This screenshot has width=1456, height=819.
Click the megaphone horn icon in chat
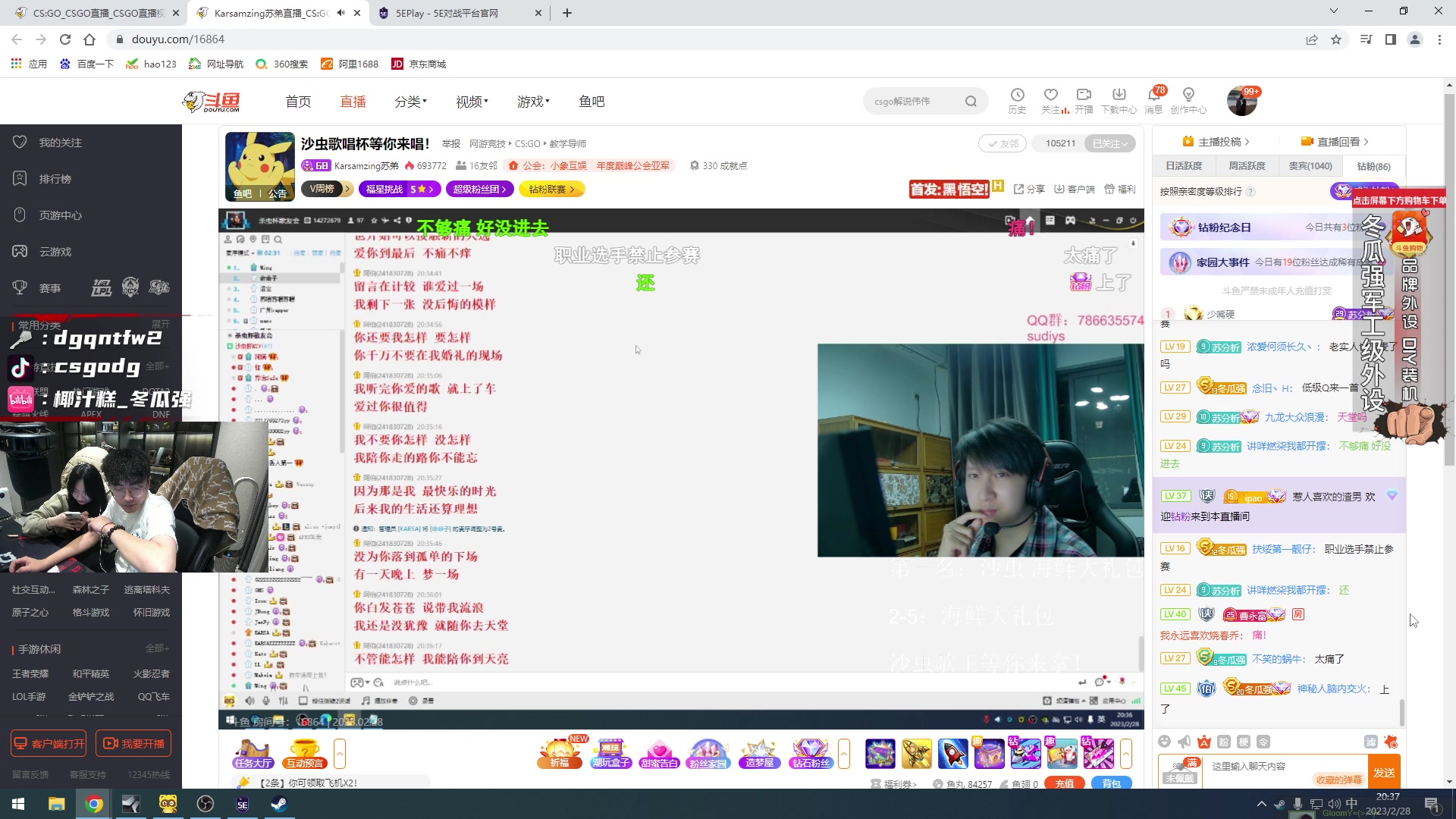click(x=1184, y=742)
